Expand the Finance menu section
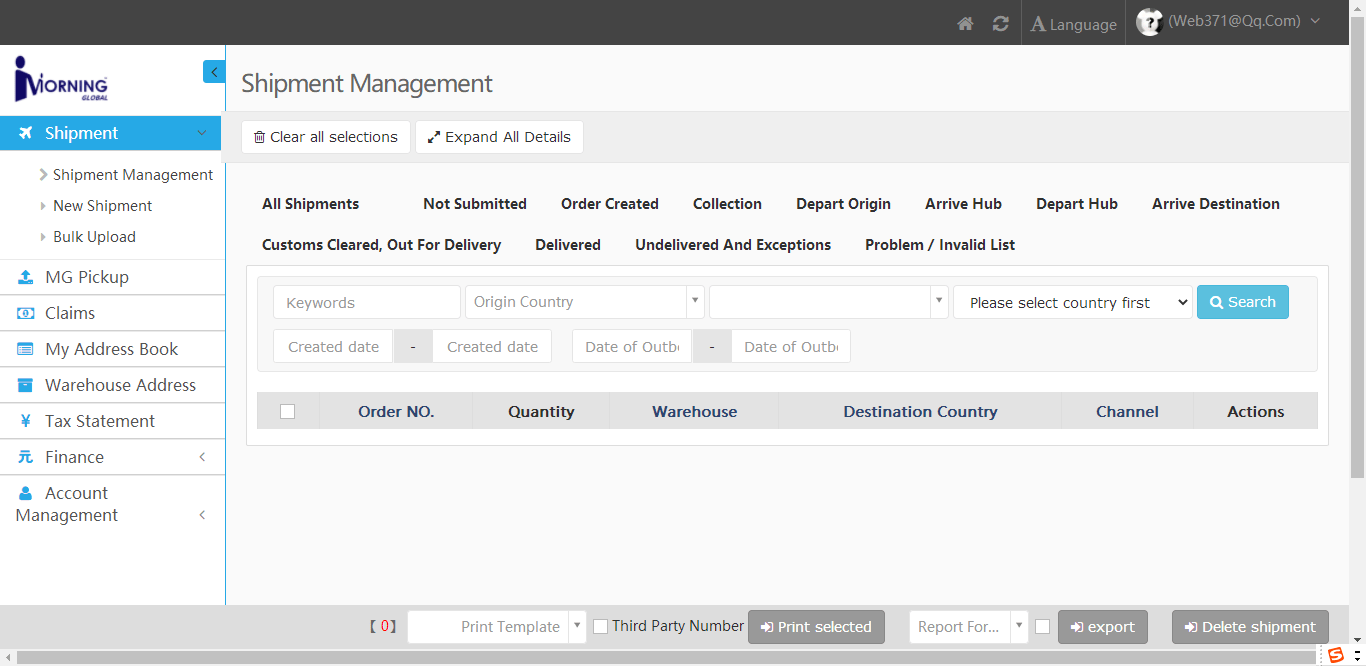The height and width of the screenshot is (666, 1366). point(110,457)
